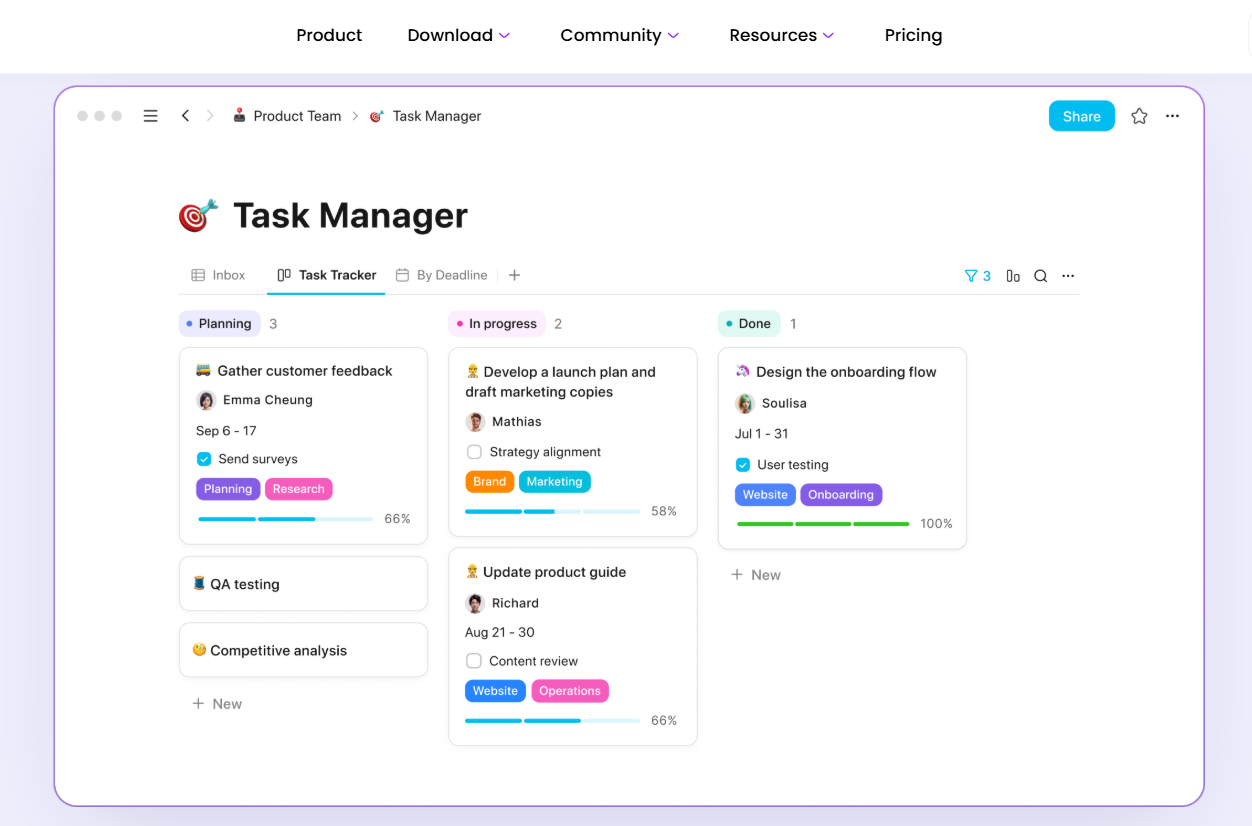Open the QA testing task card
The image size is (1252, 826).
(303, 584)
